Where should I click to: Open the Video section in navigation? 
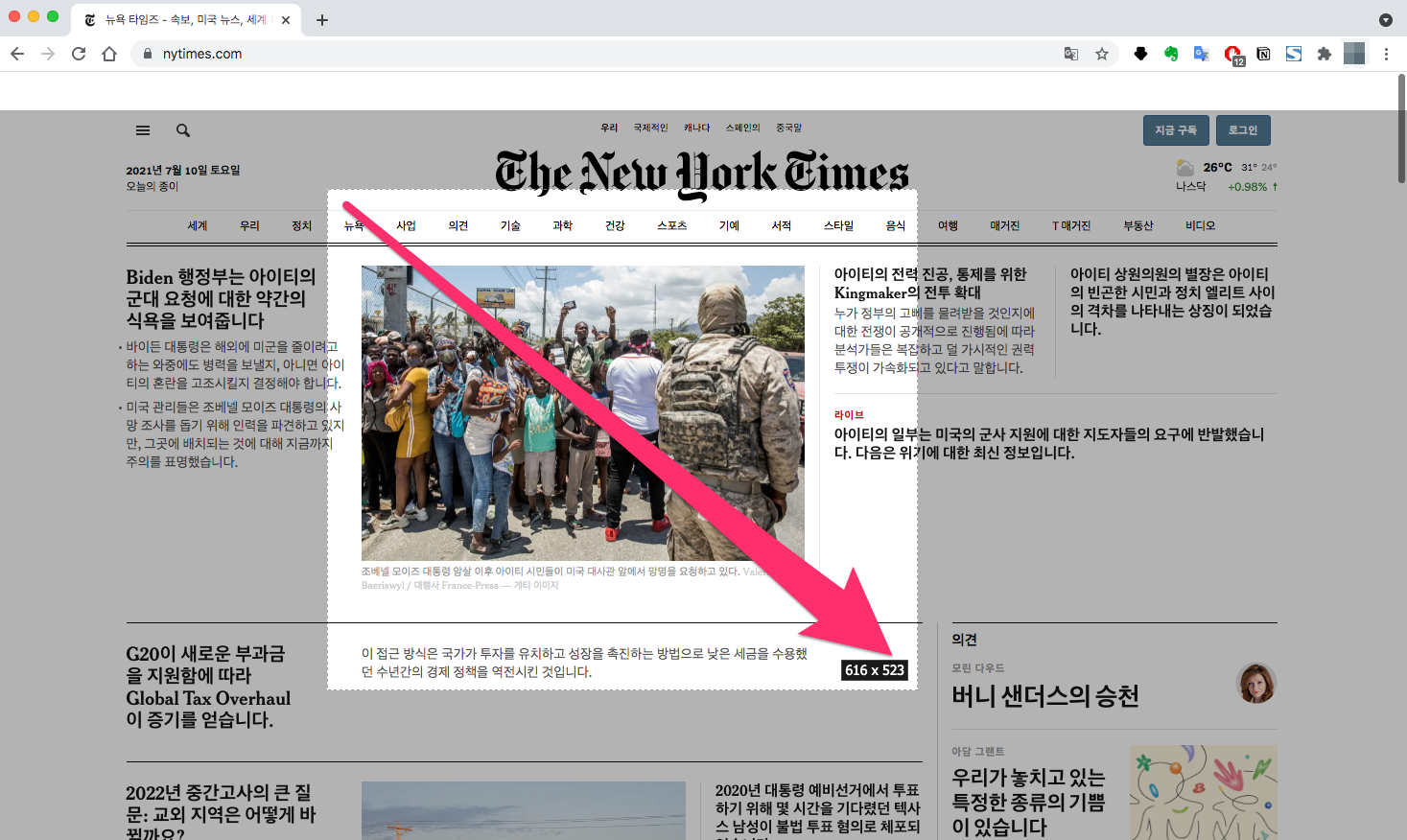tap(1200, 225)
